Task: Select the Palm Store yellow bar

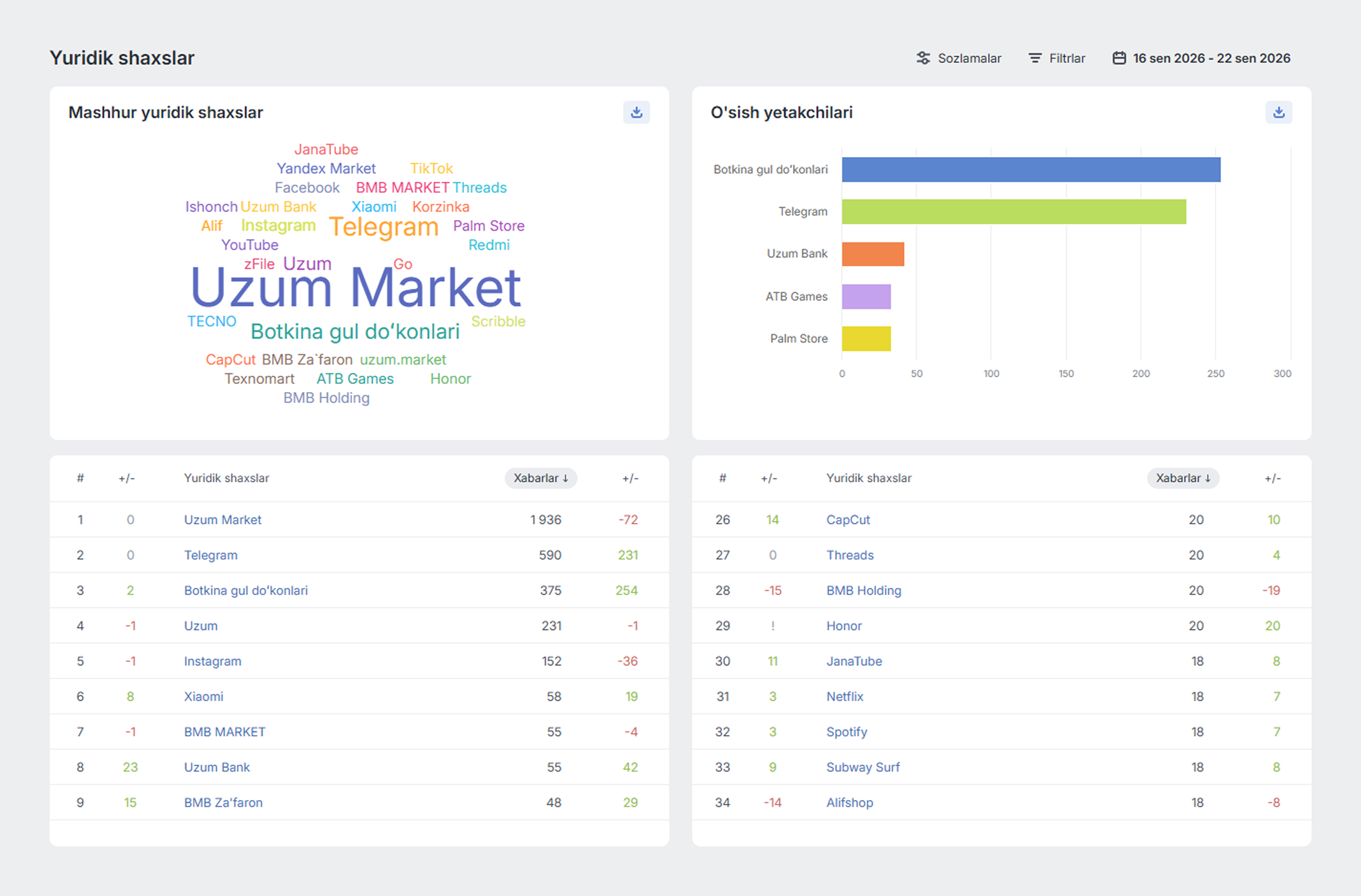Action: click(x=866, y=338)
